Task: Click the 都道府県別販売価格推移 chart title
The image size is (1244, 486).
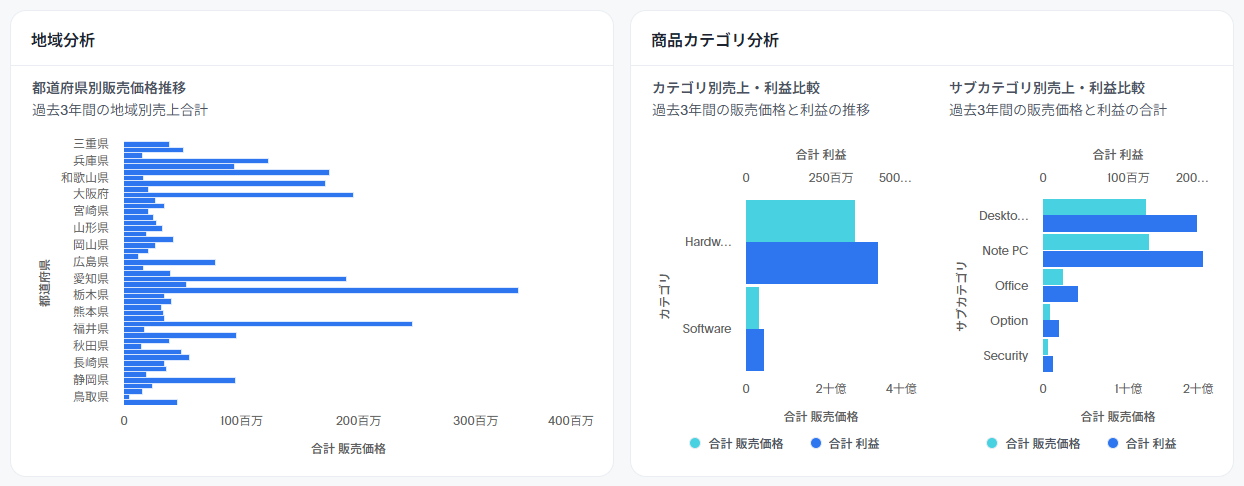Action: 109,88
